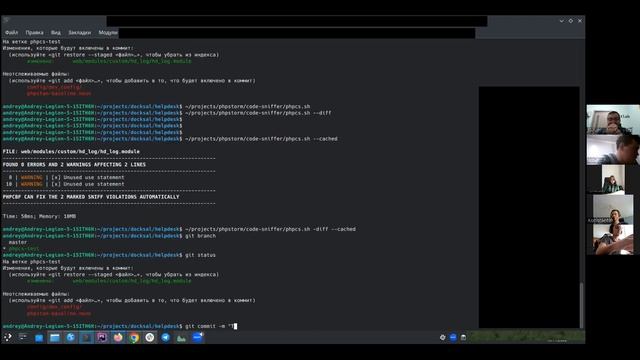This screenshot has width=640, height=360.
Task: Open the green app icon in taskbar
Action: [182, 338]
